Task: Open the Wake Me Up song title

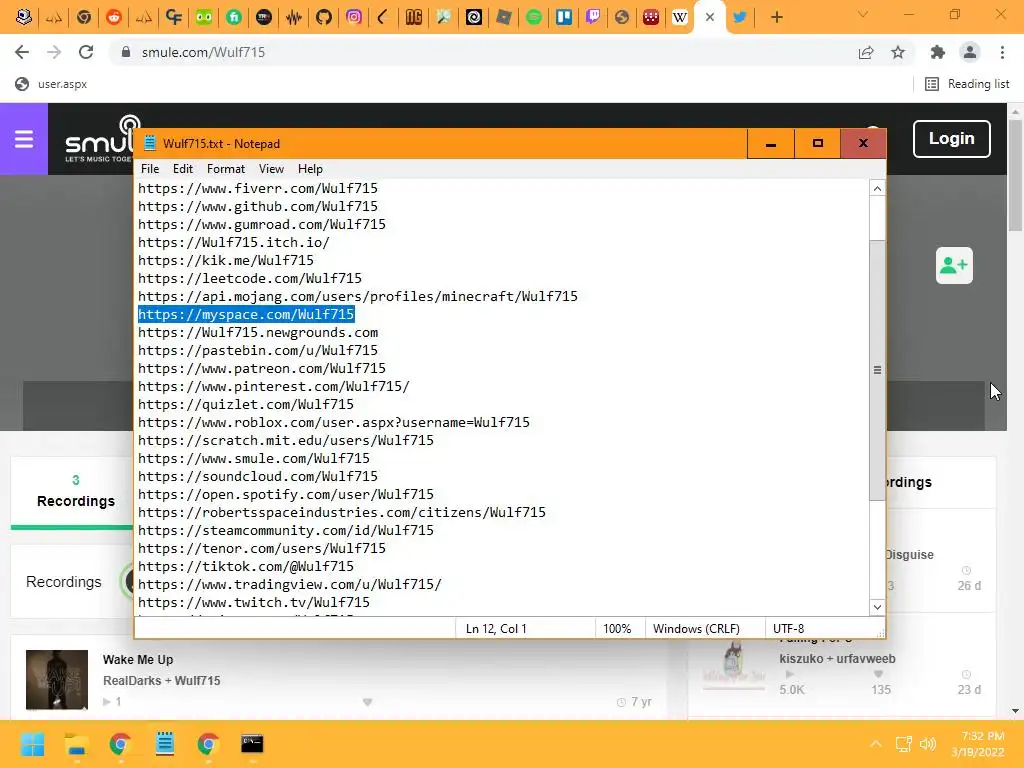Action: point(138,660)
